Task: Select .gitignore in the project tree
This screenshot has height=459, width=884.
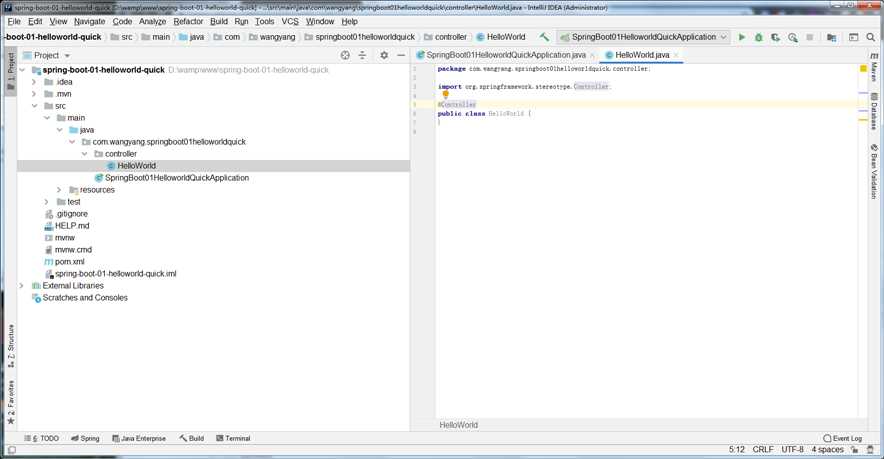Action: coord(72,214)
